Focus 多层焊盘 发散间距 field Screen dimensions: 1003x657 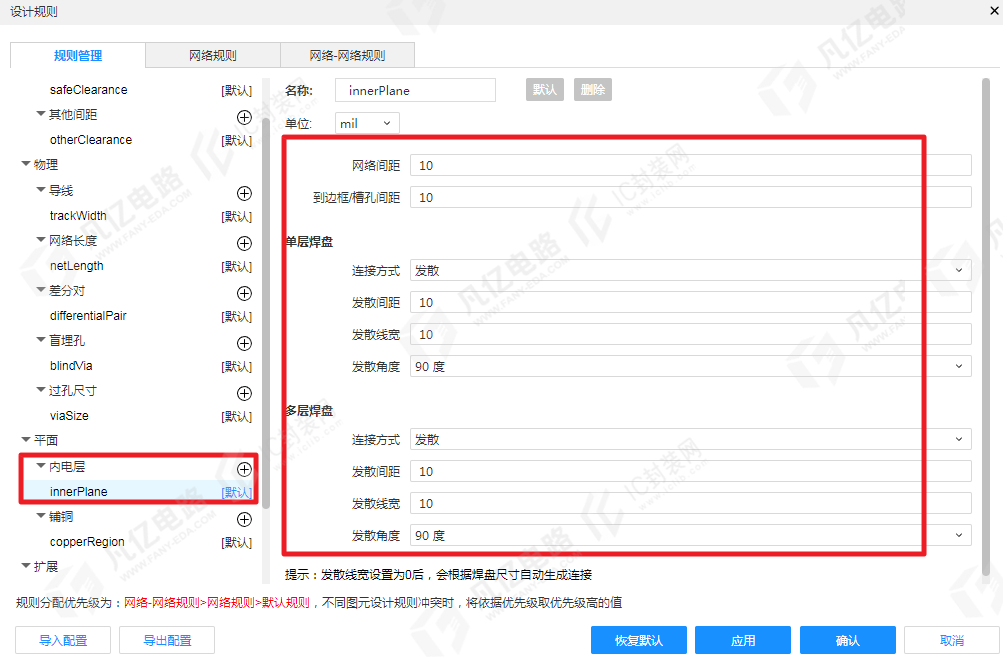[691, 471]
